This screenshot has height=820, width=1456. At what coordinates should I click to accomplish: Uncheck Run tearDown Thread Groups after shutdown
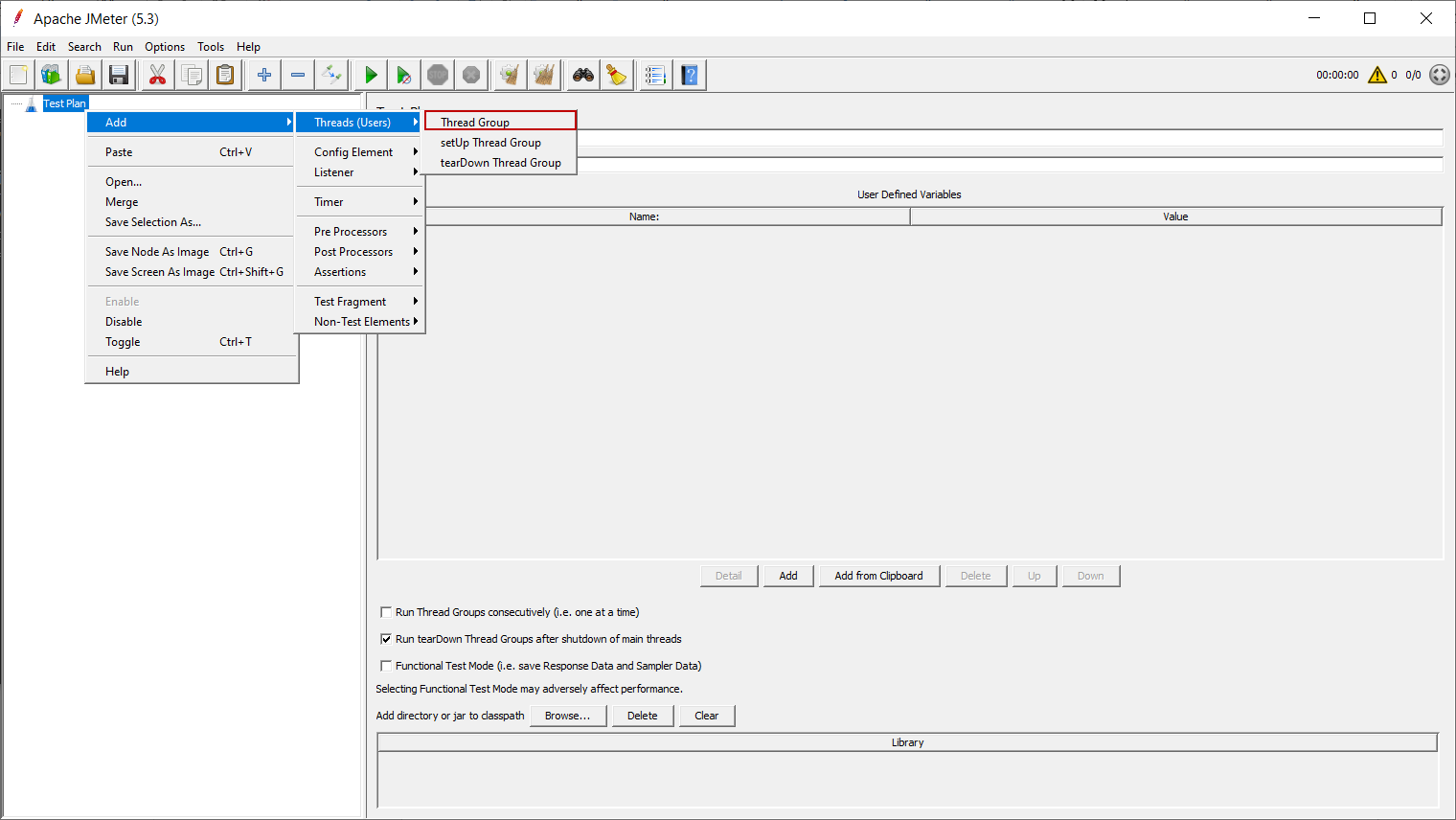(x=386, y=639)
